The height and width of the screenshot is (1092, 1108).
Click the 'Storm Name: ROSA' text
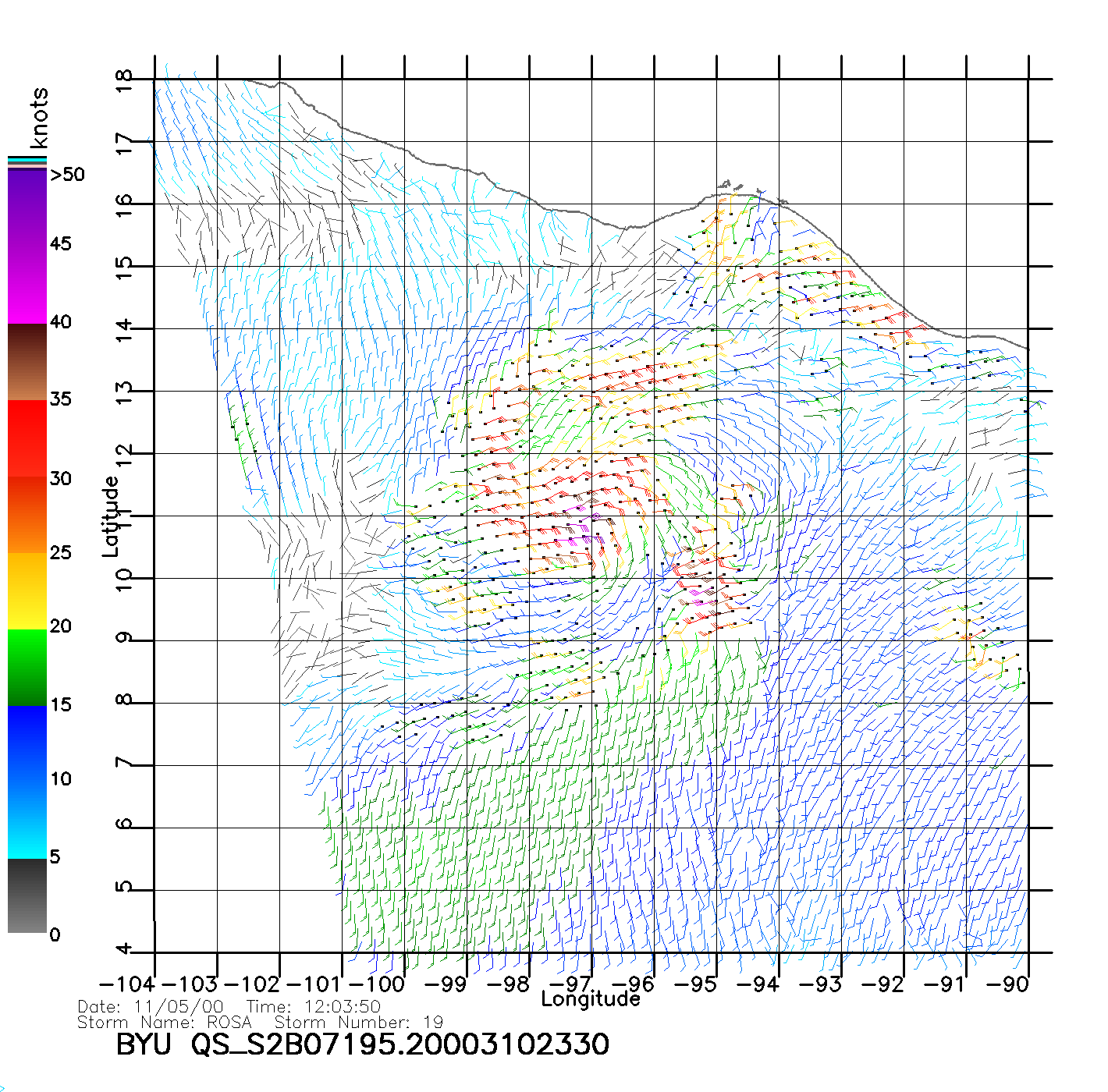pyautogui.click(x=165, y=1023)
